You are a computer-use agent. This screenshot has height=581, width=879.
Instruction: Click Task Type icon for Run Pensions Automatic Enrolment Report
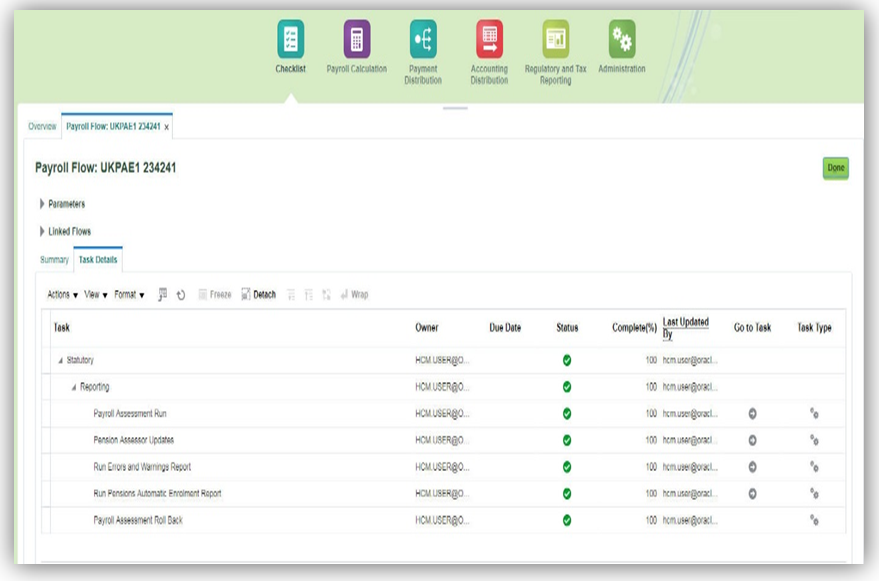(x=814, y=494)
